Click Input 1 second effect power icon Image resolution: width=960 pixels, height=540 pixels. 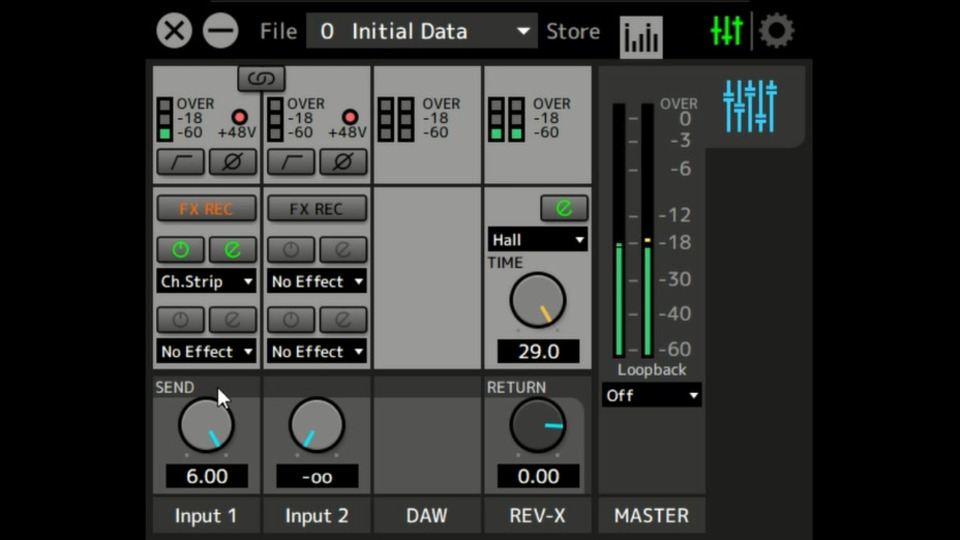coord(181,320)
